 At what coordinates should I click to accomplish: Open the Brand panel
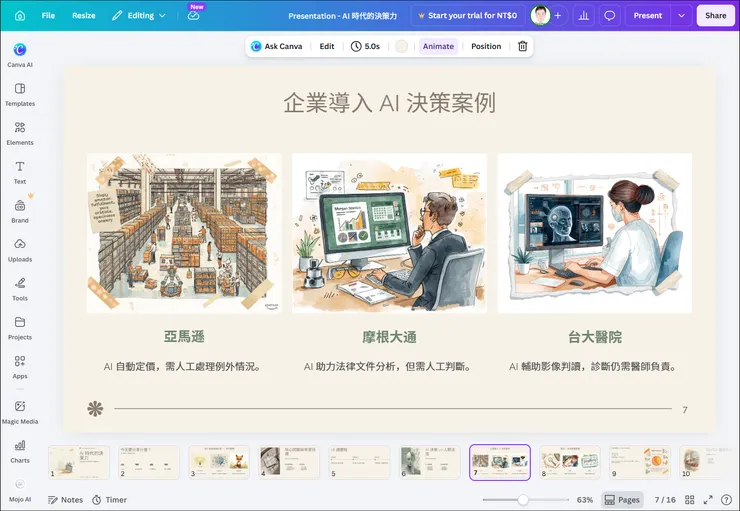(20, 211)
